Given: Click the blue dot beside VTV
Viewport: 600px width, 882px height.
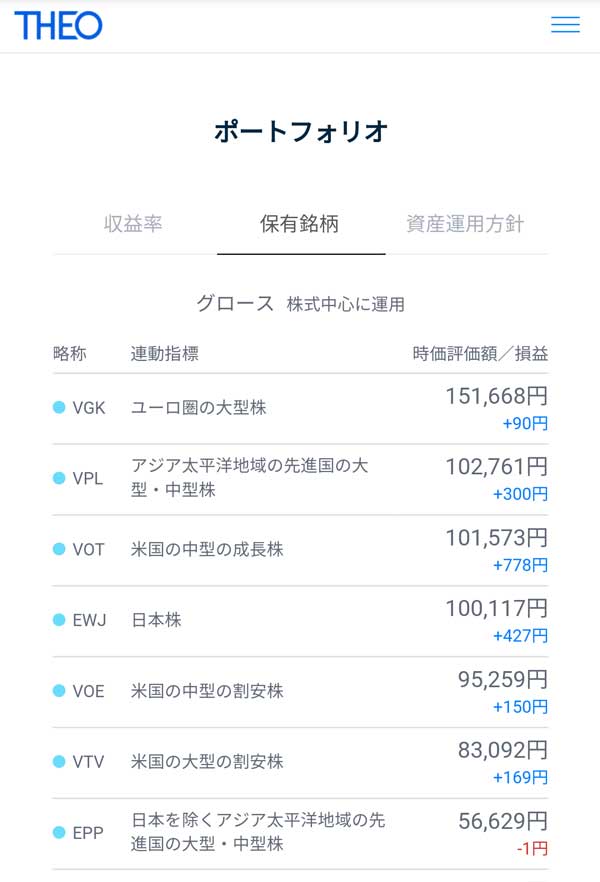Looking at the screenshot, I should [x=59, y=761].
